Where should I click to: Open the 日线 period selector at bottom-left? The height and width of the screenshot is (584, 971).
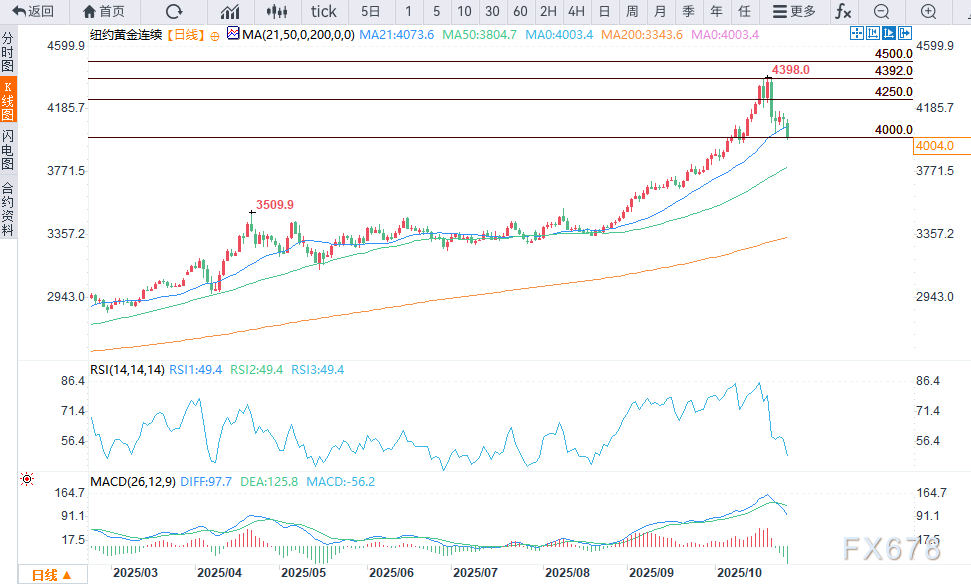50,575
